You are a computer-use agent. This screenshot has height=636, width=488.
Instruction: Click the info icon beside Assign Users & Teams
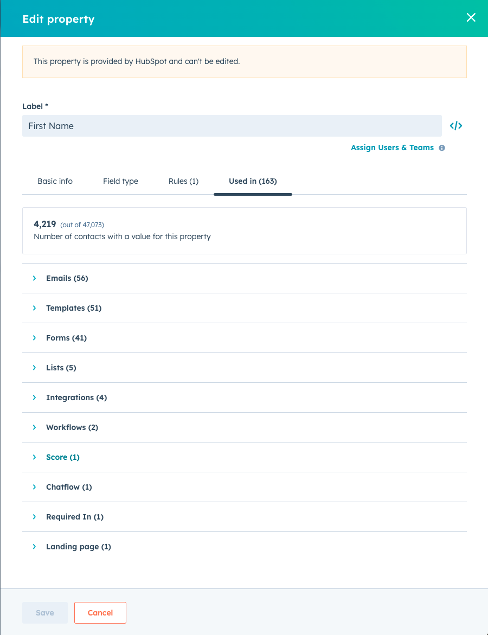click(x=442, y=148)
